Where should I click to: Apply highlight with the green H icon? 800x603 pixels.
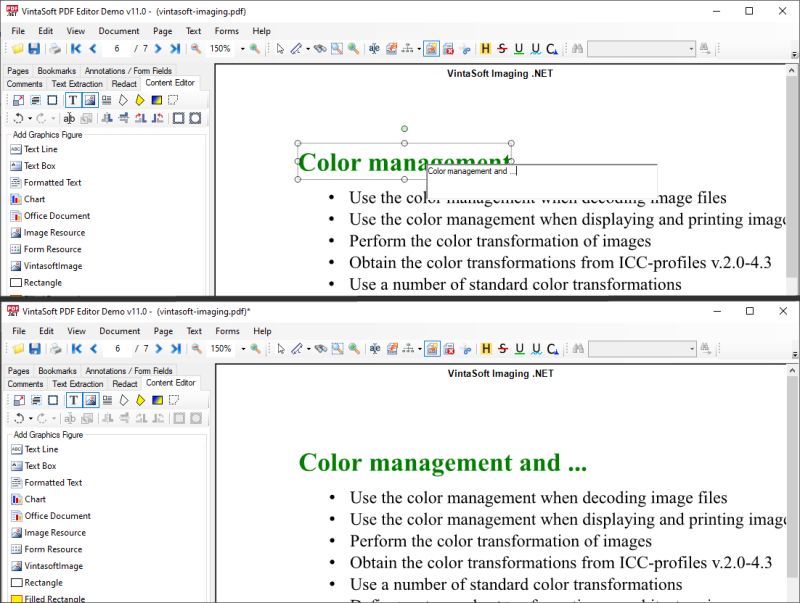point(485,48)
